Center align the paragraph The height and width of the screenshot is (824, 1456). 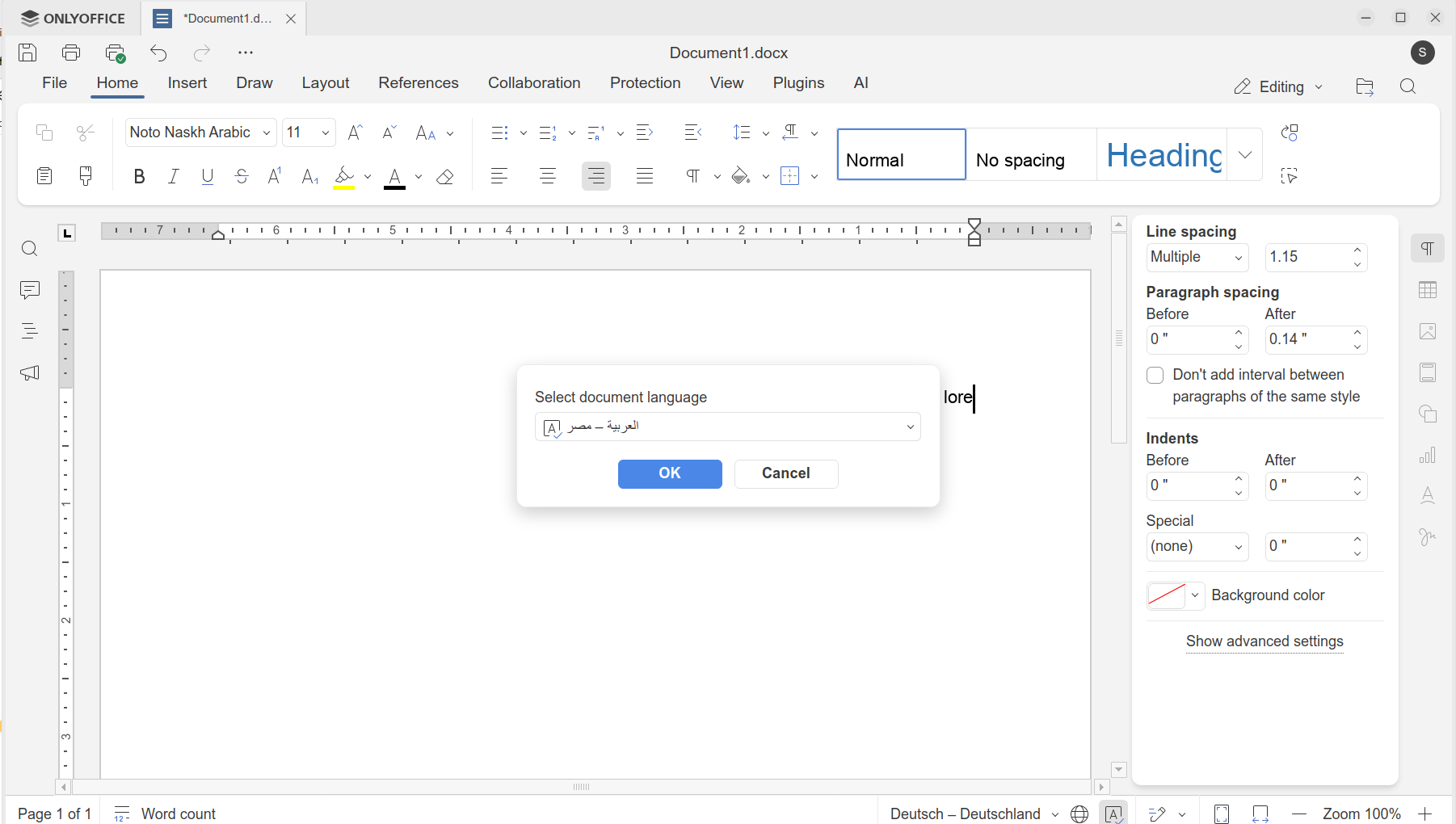(547, 176)
